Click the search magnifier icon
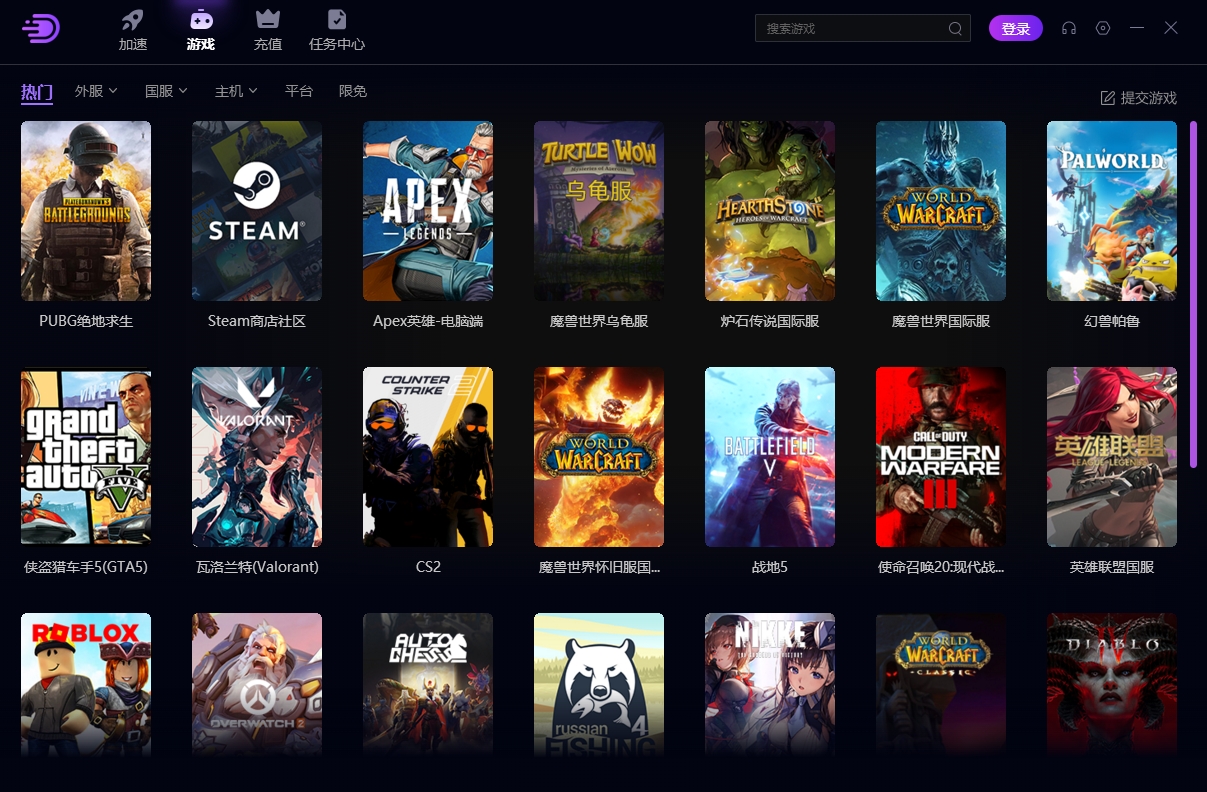This screenshot has height=792, width=1207. click(x=955, y=28)
